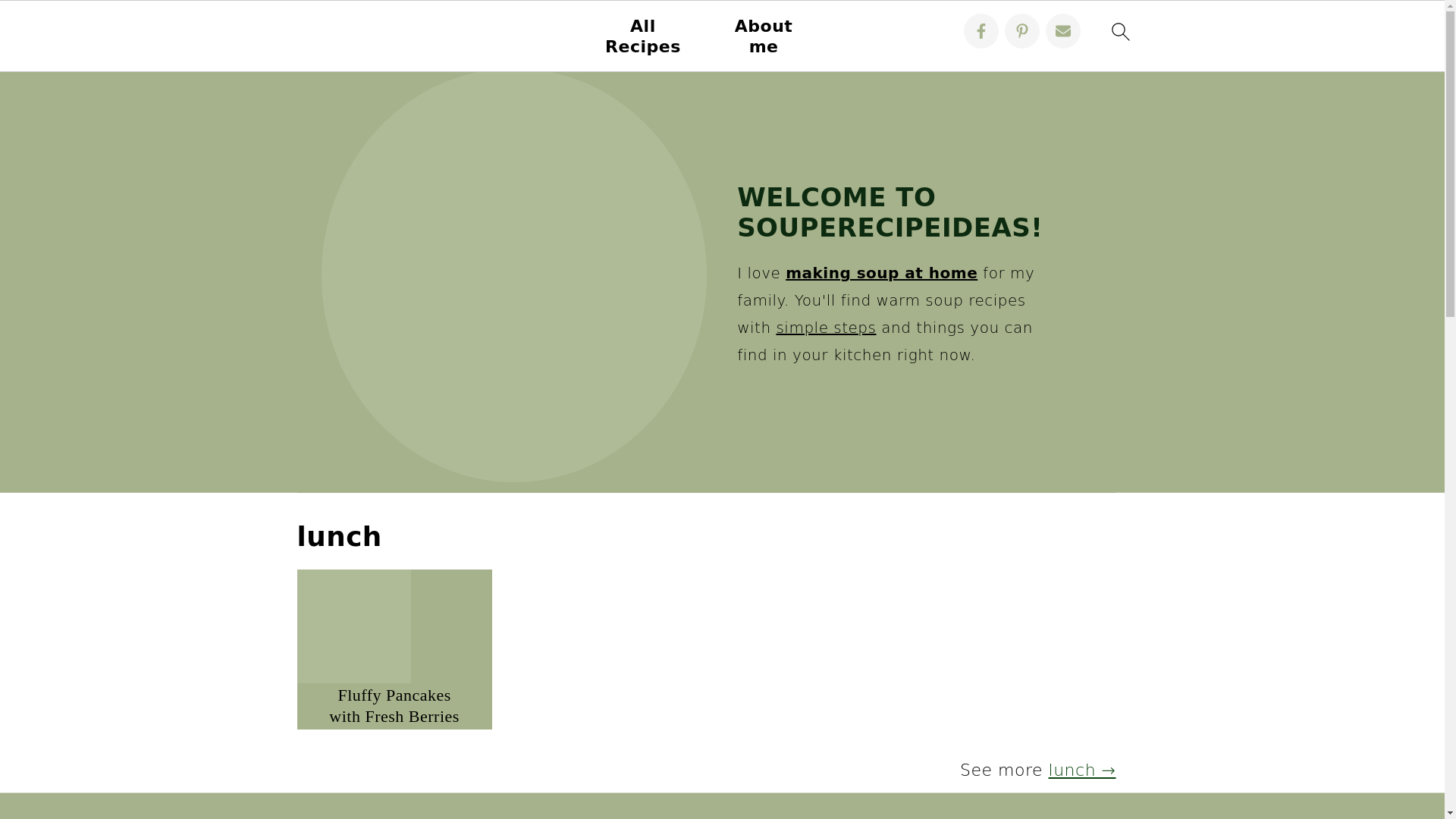Click the Fluffy Pancakes recipe thumbnail image
Image resolution: width=1456 pixels, height=819 pixels.
(x=354, y=626)
